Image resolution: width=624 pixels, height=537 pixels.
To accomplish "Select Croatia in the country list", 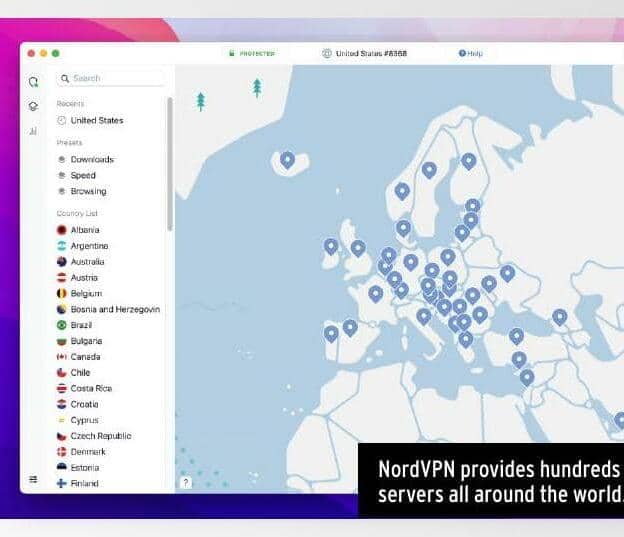I will point(78,404).
